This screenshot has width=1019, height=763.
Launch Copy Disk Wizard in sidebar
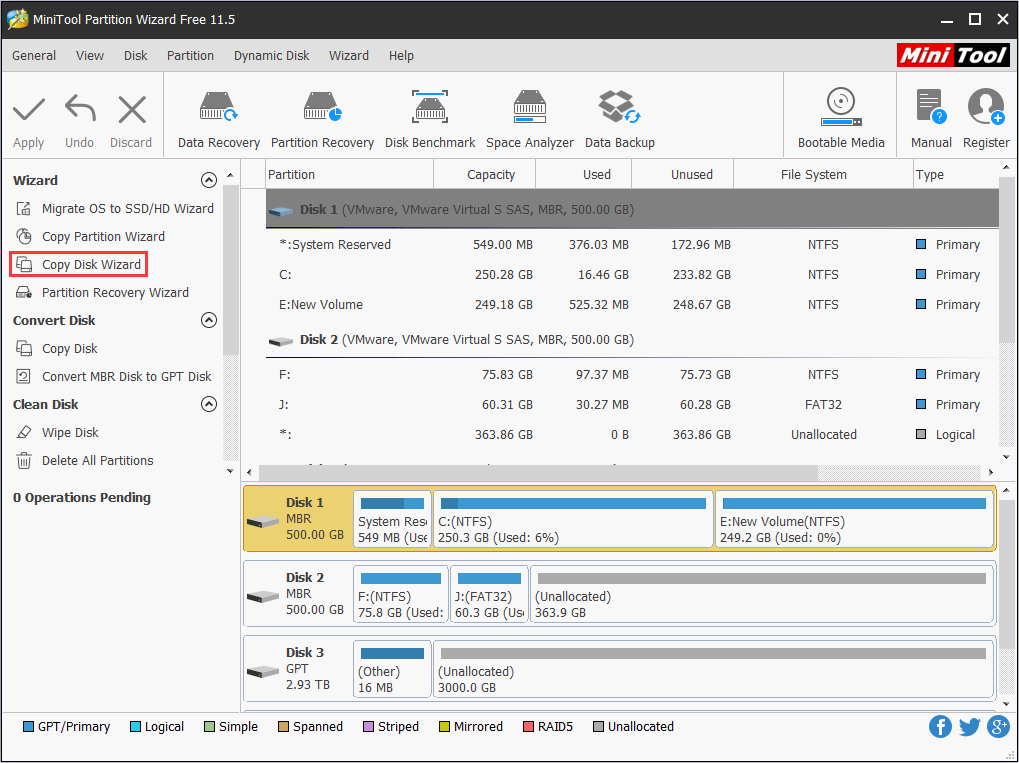click(78, 265)
